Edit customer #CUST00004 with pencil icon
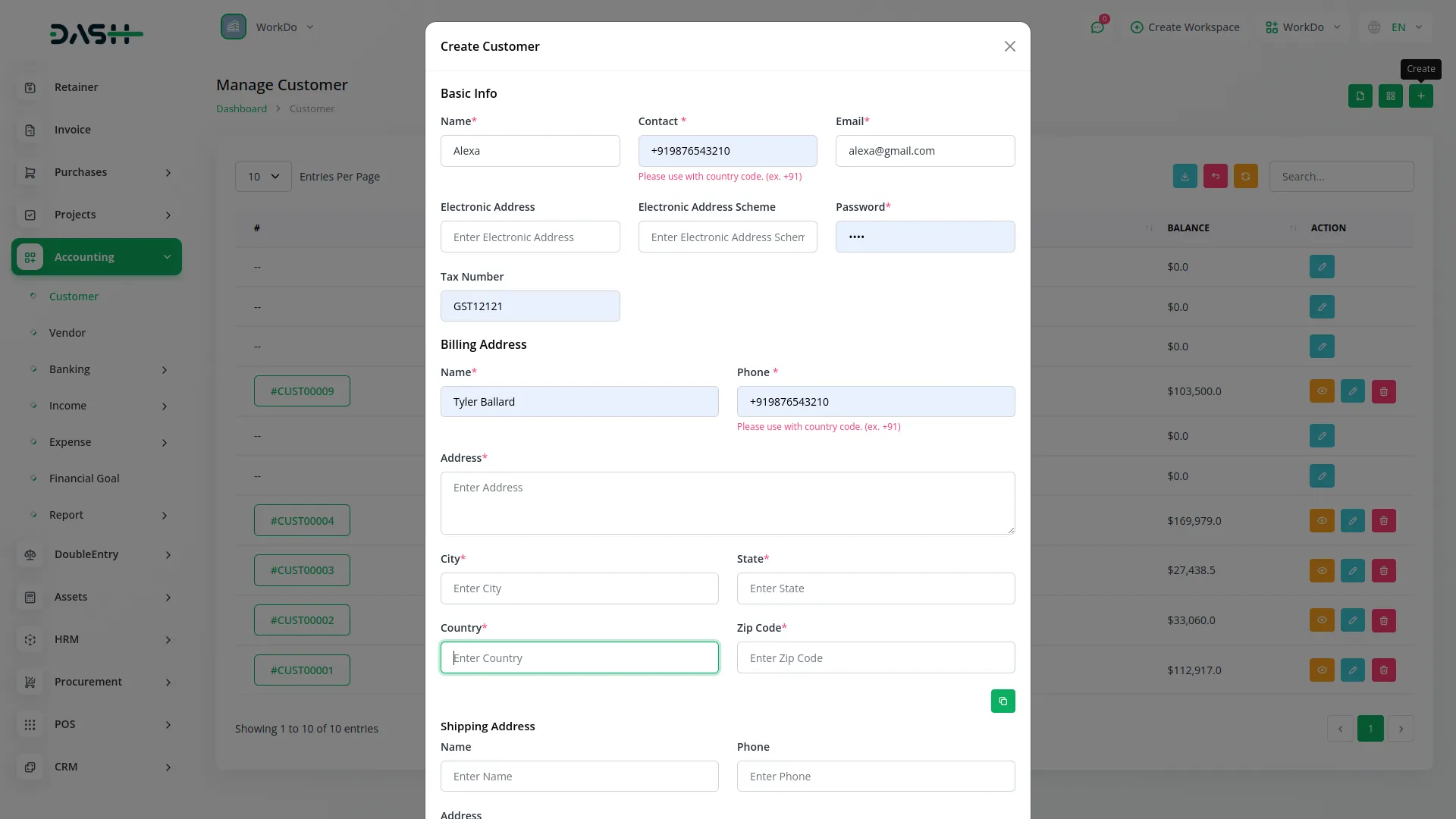 point(1353,520)
